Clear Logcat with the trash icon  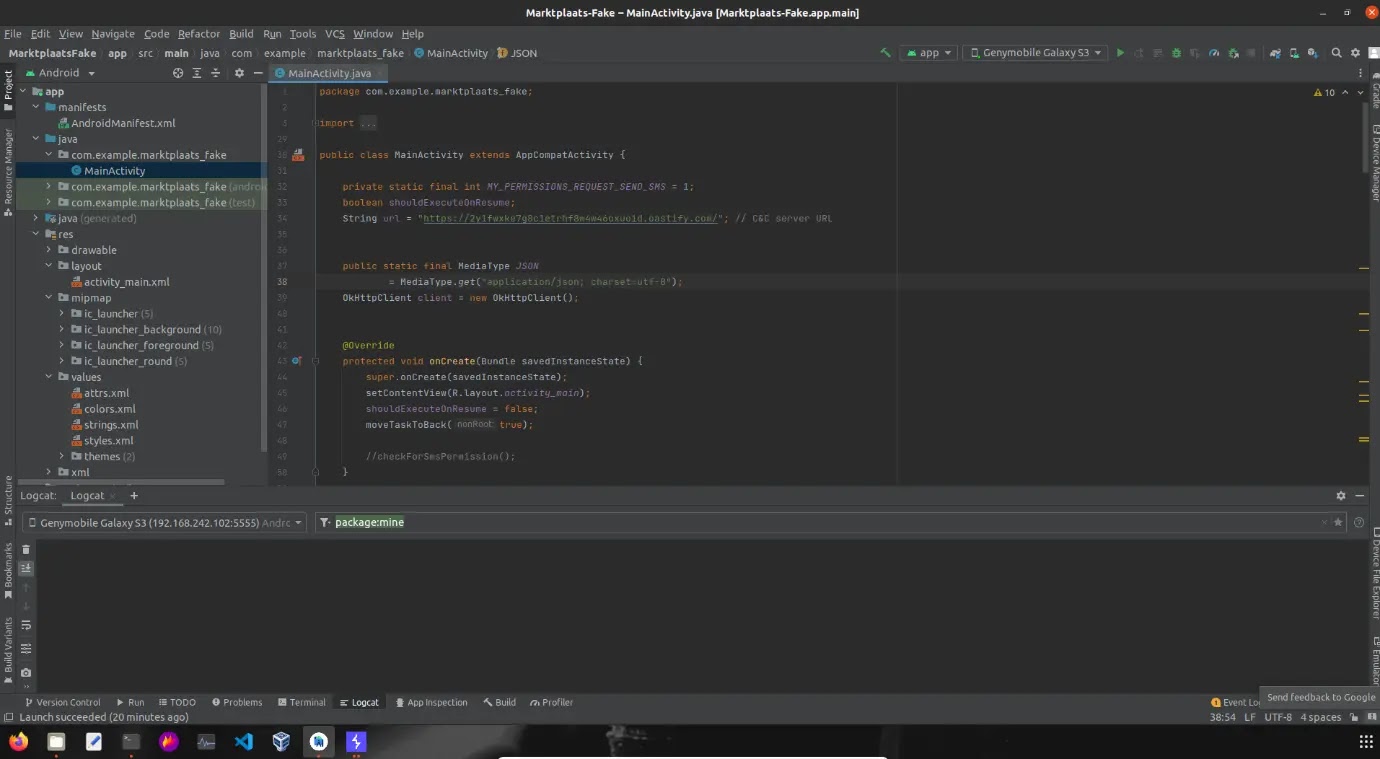[26, 549]
